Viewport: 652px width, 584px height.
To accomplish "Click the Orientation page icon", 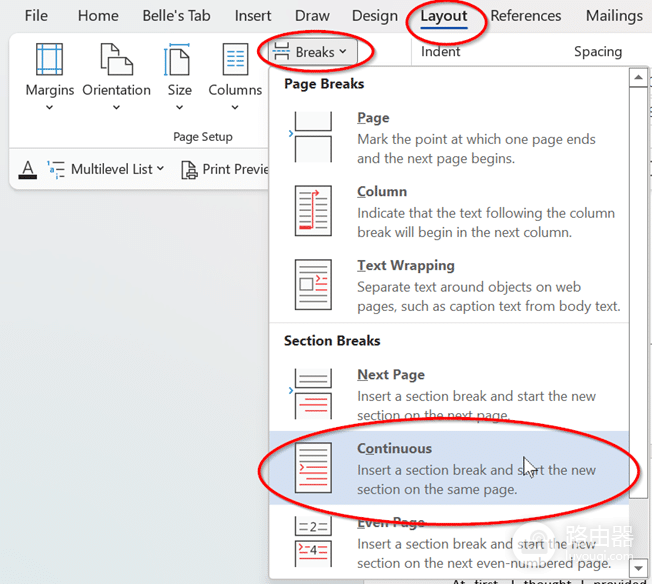I will point(116,59).
